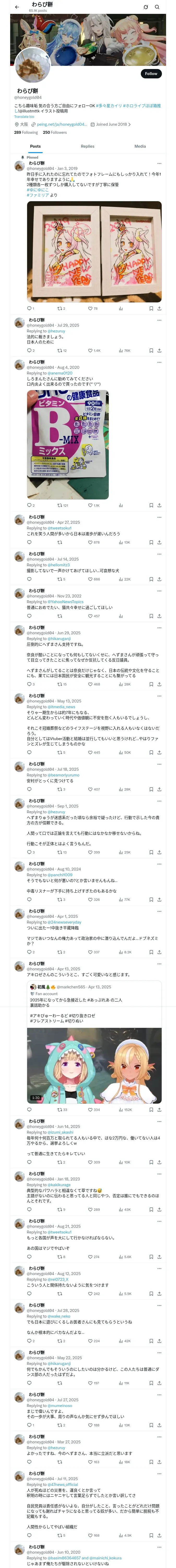Share the Jul 29, 2025 post
Screen dimensions: 176x1568
[159, 351]
